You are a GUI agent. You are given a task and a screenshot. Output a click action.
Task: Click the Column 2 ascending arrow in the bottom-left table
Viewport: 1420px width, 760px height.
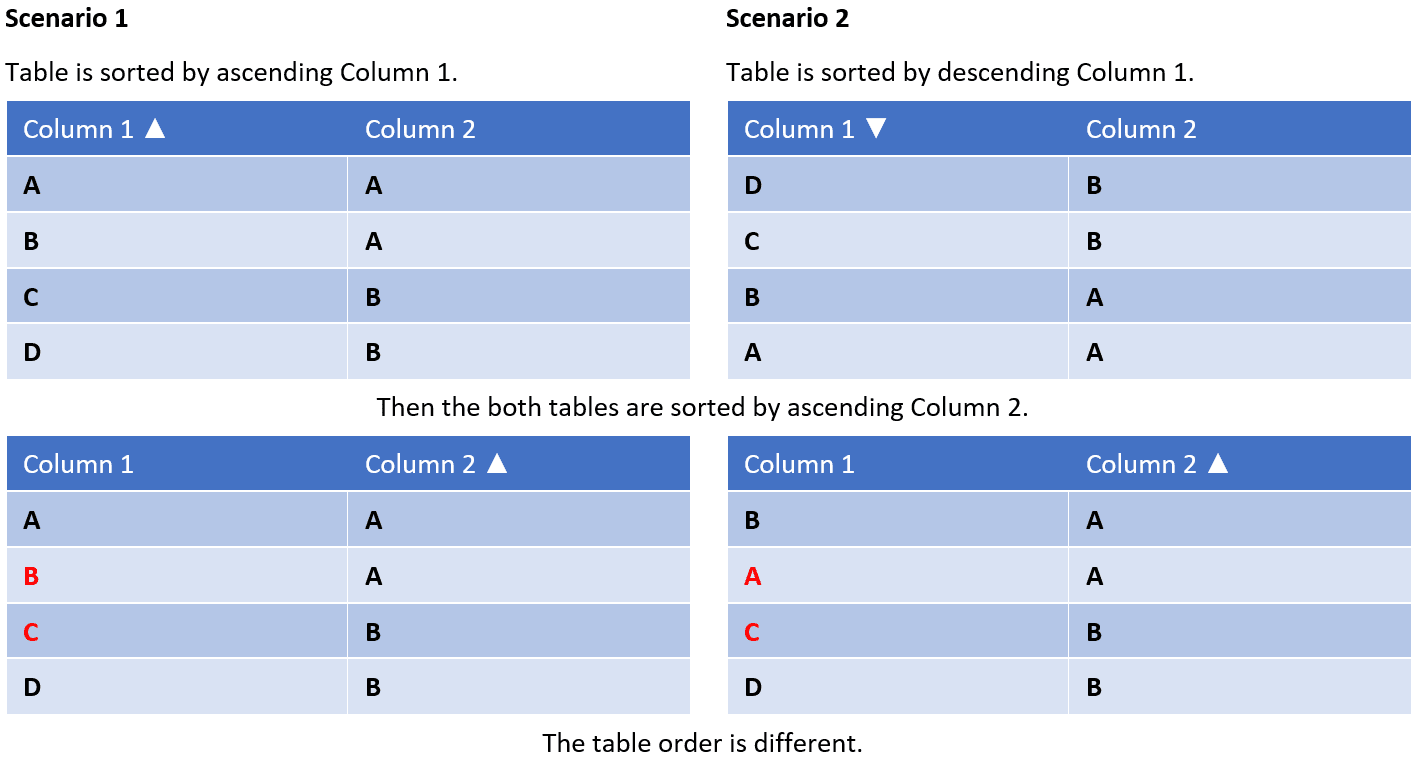coord(497,463)
